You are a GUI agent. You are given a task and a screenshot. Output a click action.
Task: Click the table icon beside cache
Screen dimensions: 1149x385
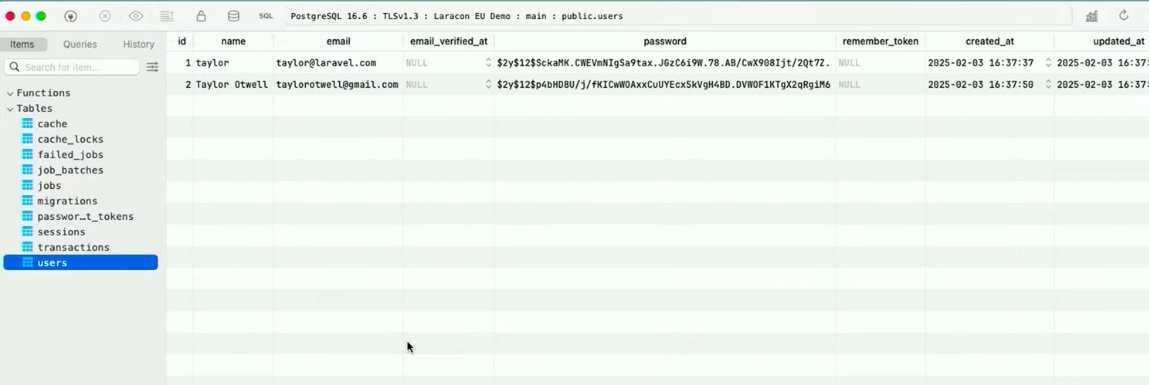pyautogui.click(x=28, y=124)
